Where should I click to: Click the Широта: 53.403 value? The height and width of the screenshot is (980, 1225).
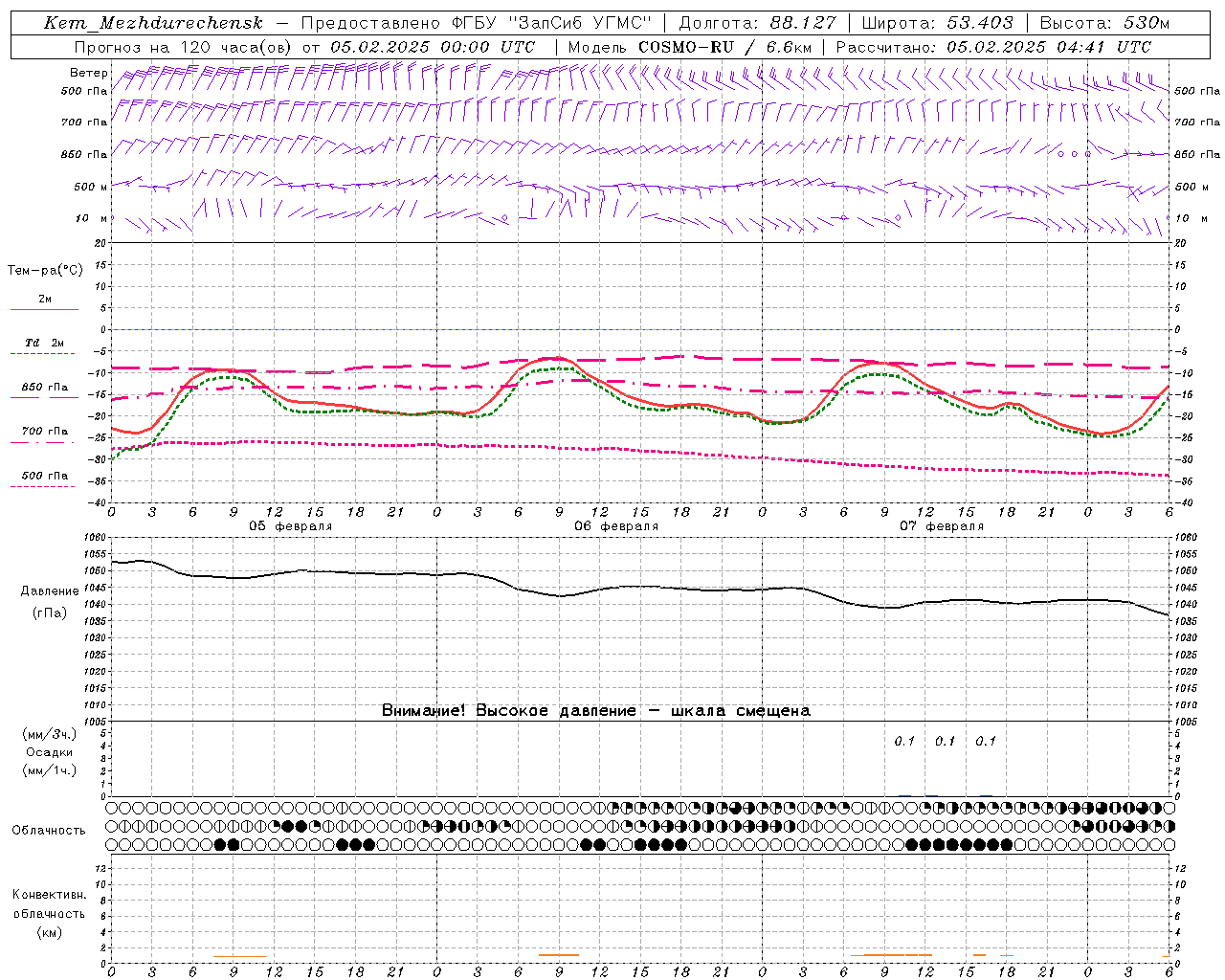tap(936, 23)
